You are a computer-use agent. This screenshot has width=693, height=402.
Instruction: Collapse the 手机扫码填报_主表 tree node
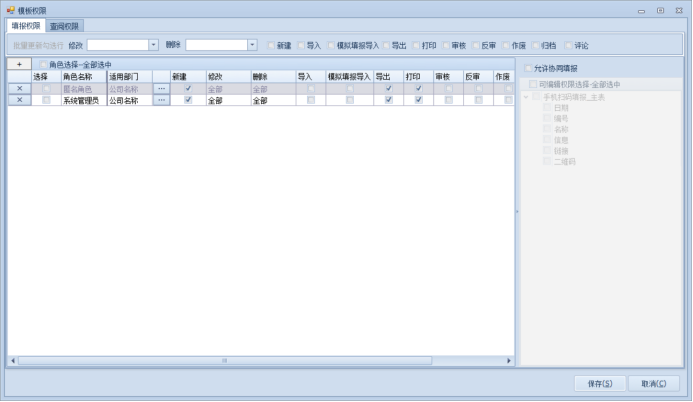coord(525,97)
